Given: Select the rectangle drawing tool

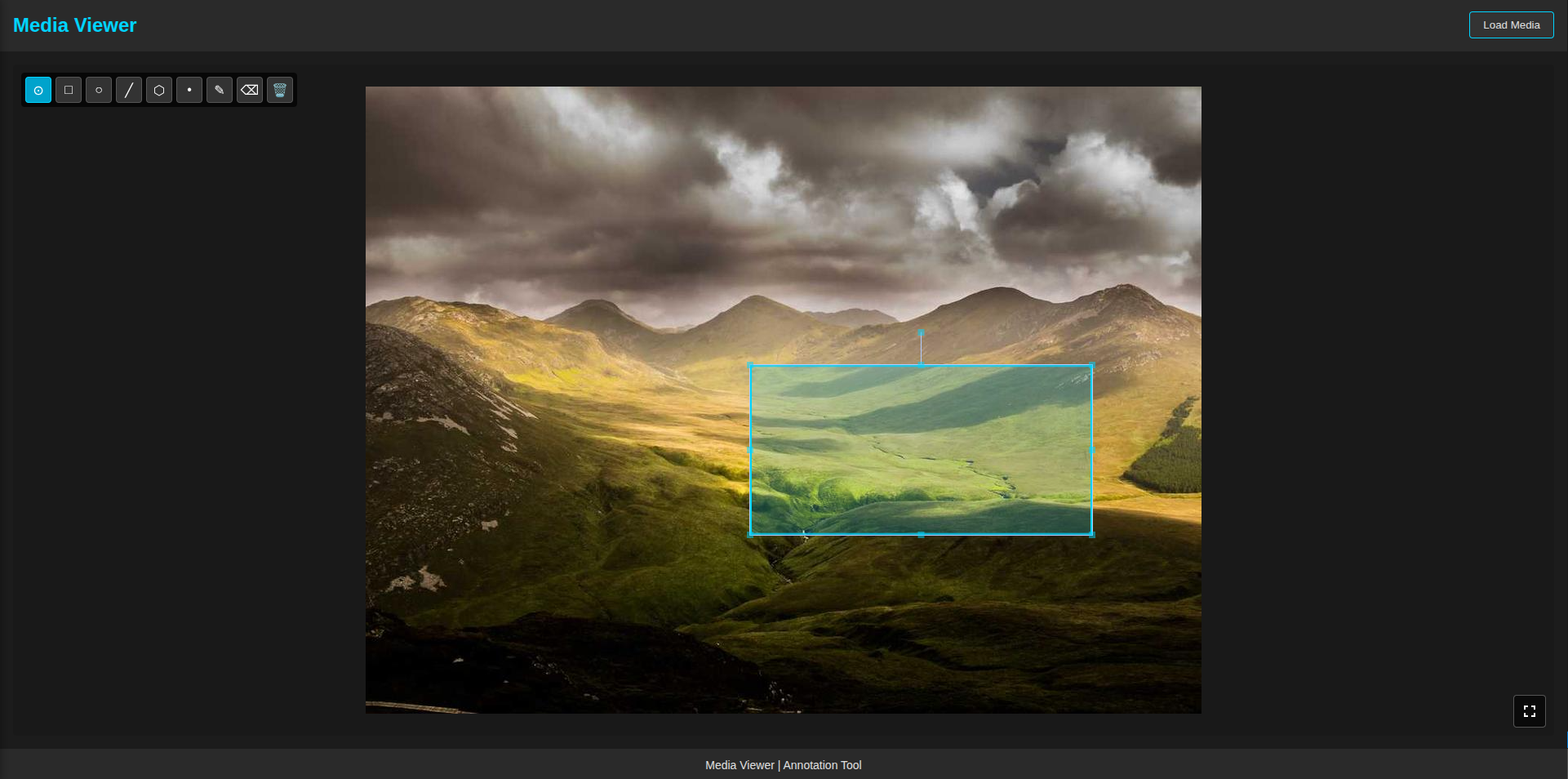Looking at the screenshot, I should (69, 90).
